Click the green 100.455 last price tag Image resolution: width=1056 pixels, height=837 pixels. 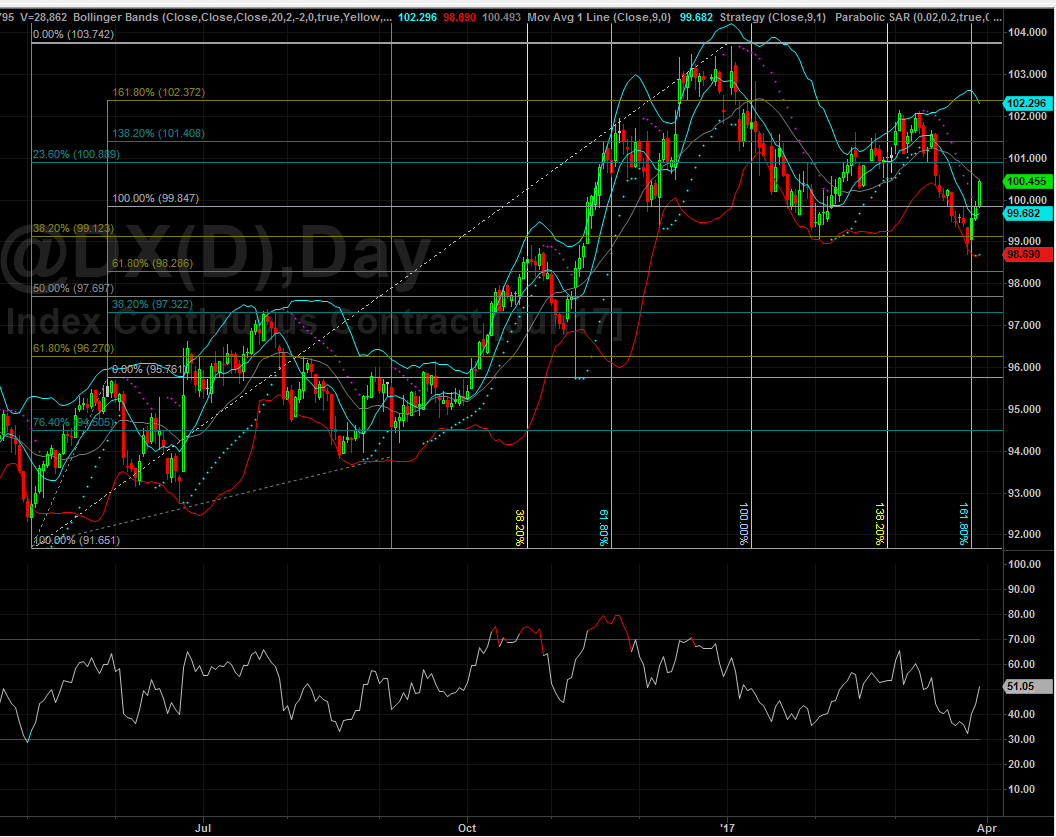point(1026,182)
